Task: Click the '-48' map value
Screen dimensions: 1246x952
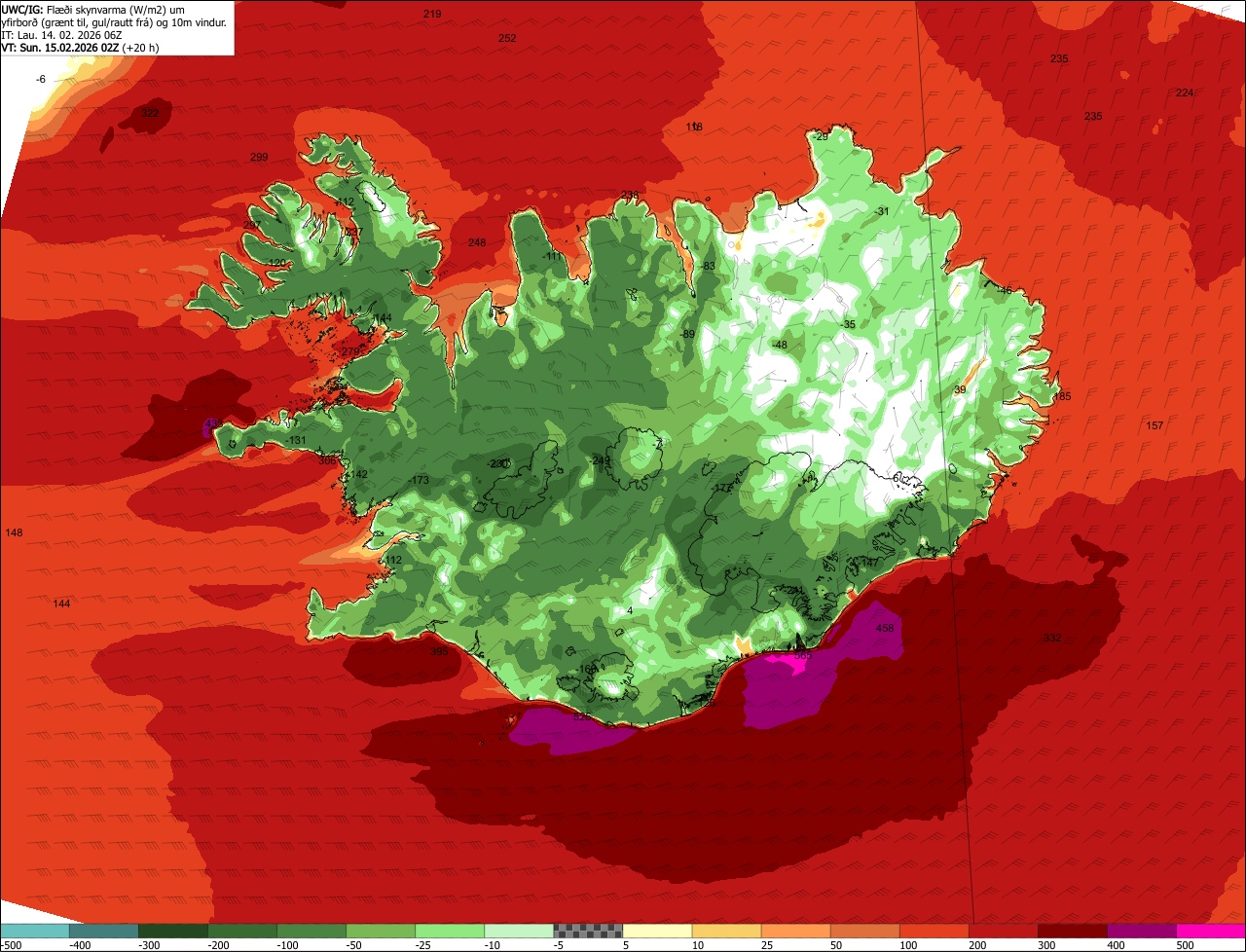Action: pyautogui.click(x=779, y=346)
